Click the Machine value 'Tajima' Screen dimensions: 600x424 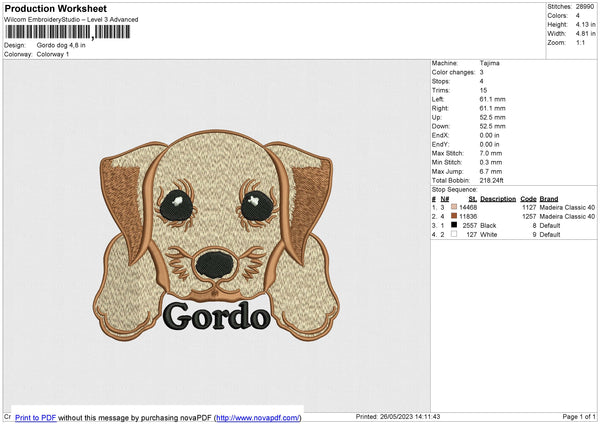tap(489, 63)
